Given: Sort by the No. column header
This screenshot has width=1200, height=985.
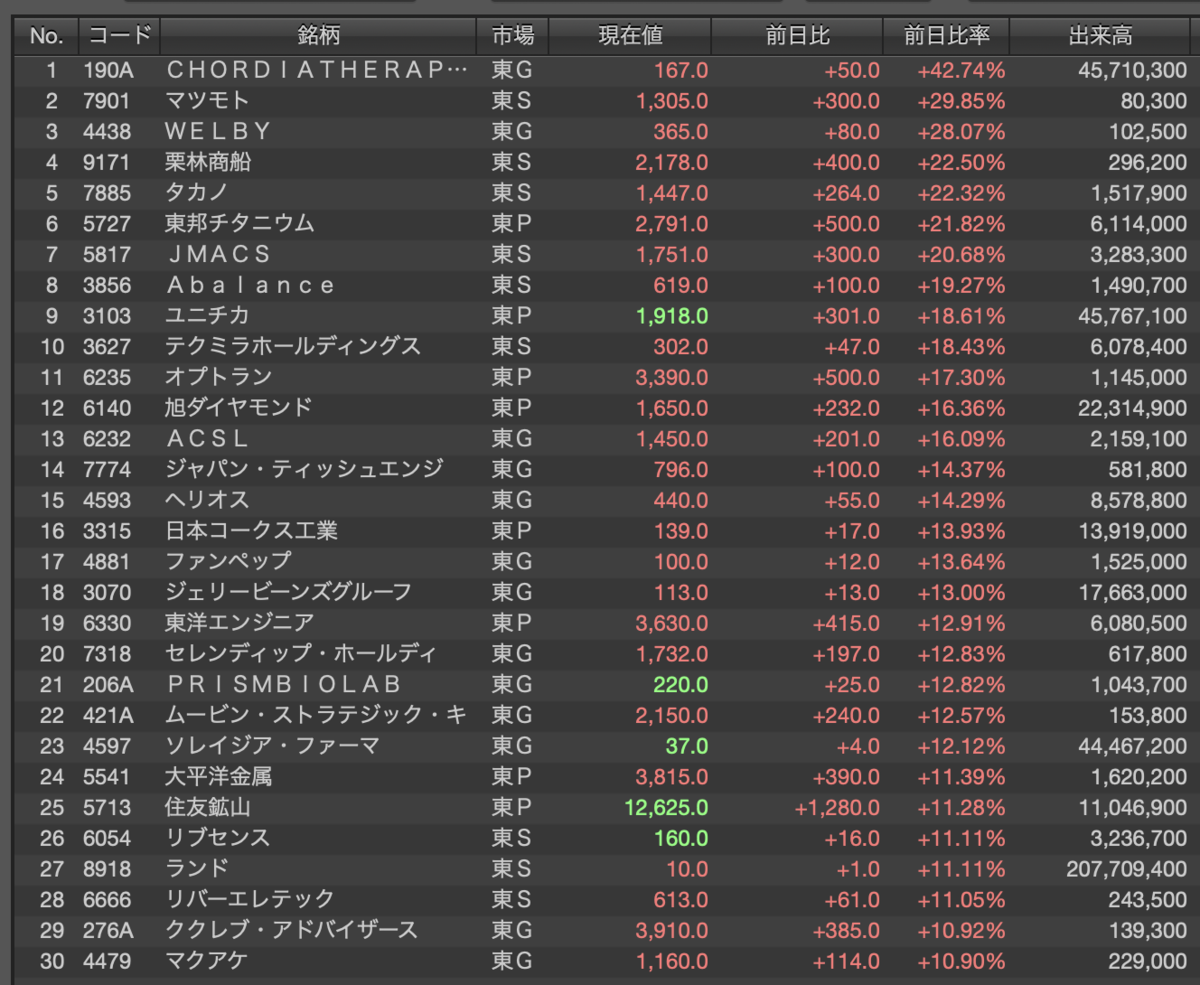Looking at the screenshot, I should click(x=46, y=36).
